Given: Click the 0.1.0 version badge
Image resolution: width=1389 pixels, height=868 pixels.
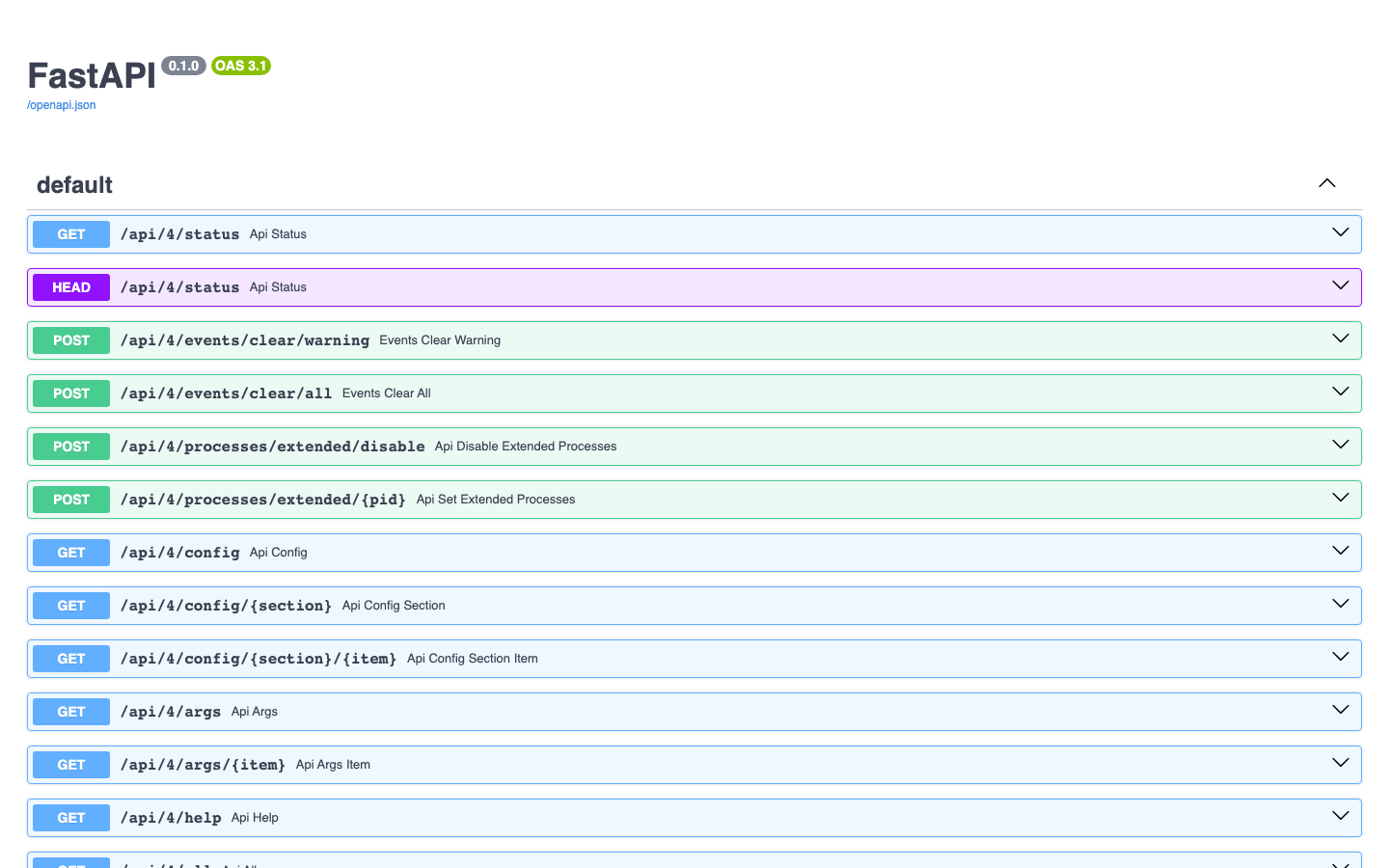Looking at the screenshot, I should coord(183,66).
